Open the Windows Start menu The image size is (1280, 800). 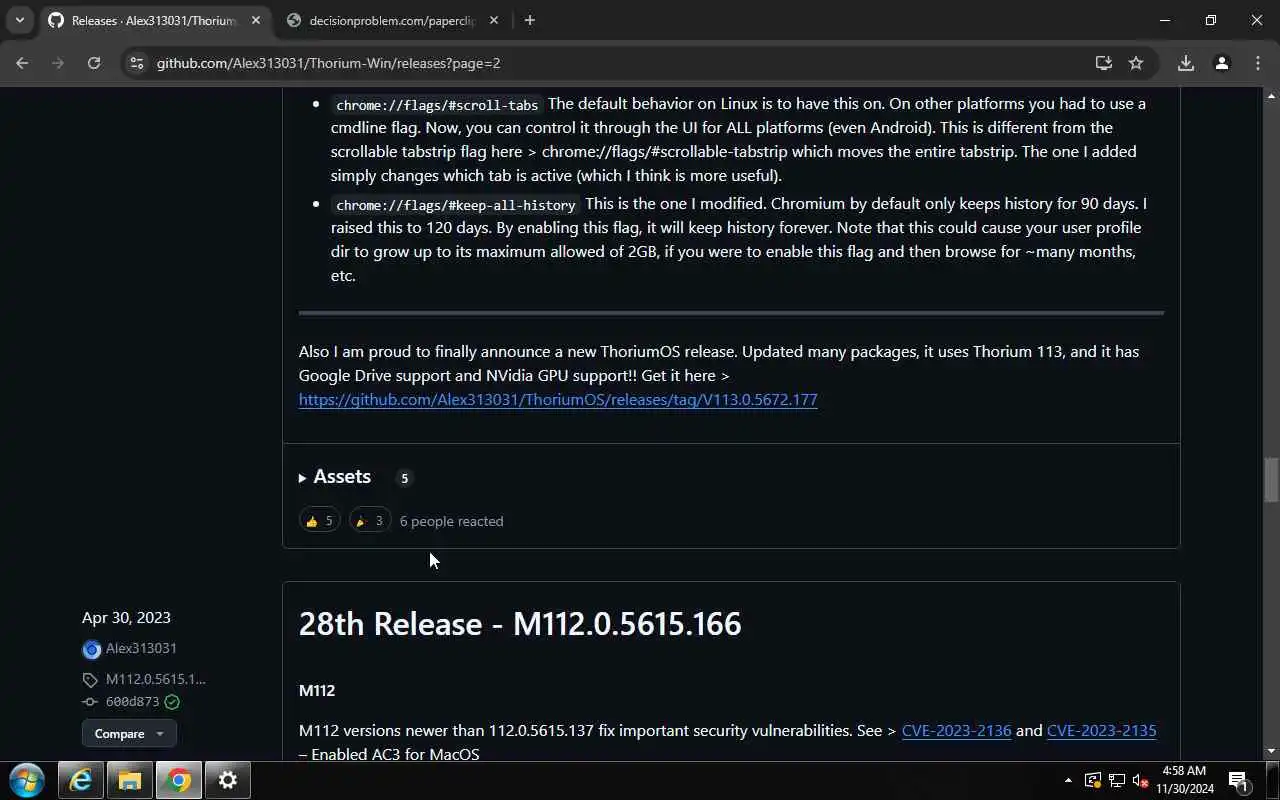[27, 780]
